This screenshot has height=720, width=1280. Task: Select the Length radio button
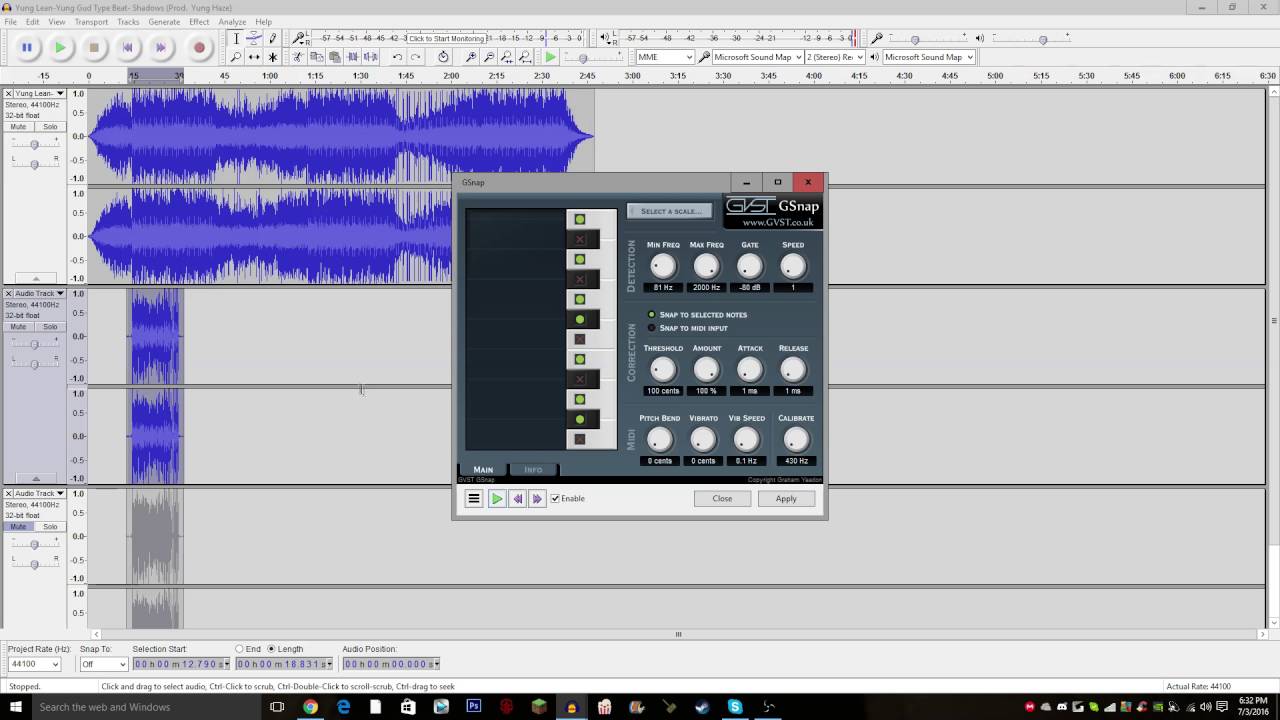271,649
